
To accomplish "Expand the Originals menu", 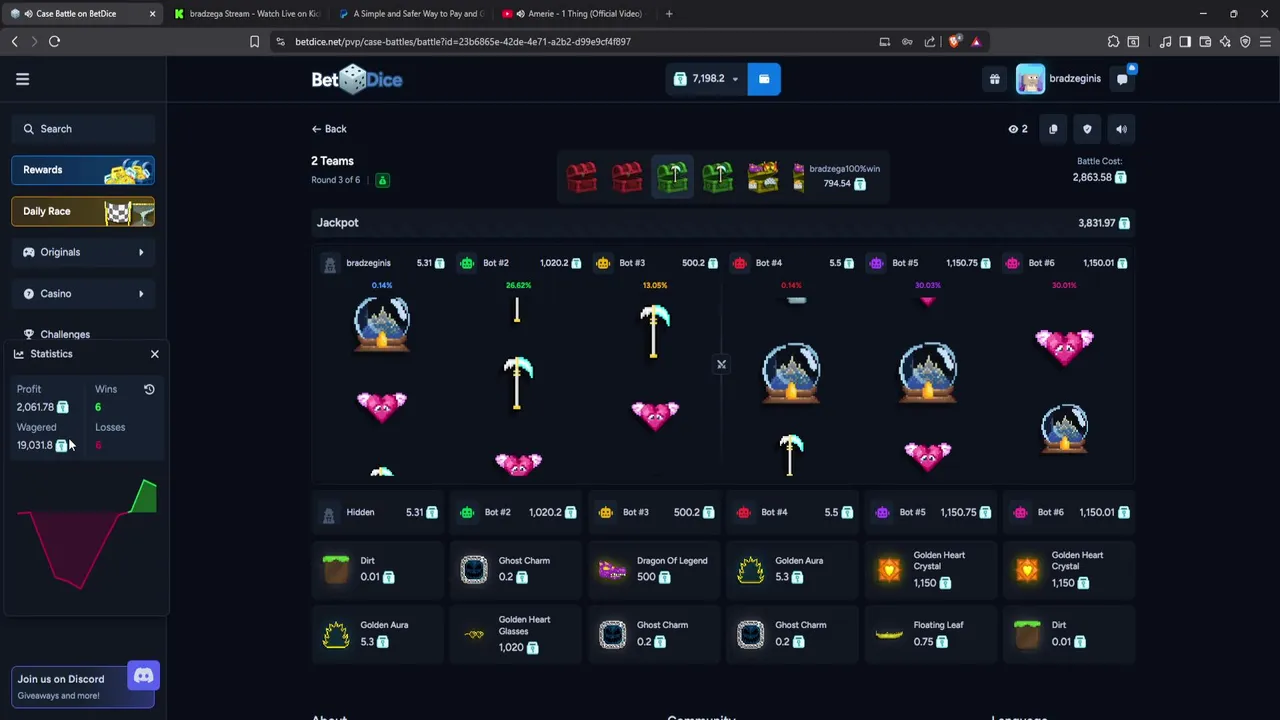I will (x=83, y=252).
